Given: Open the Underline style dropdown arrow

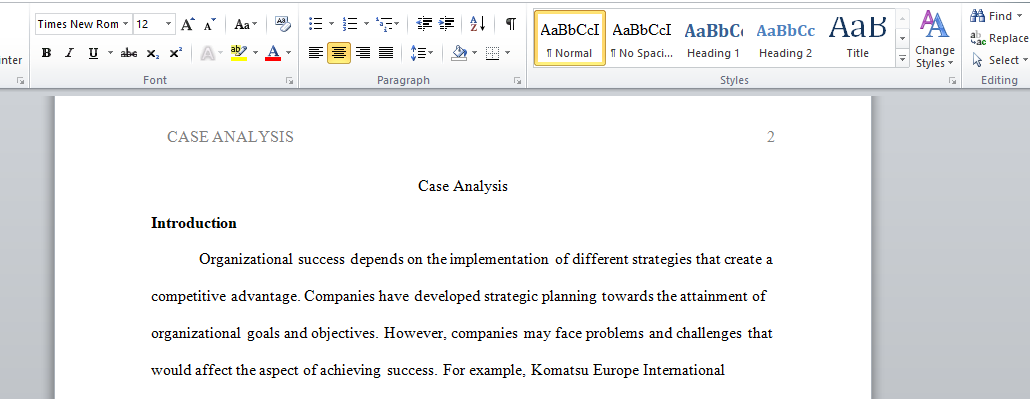Looking at the screenshot, I should pos(110,53).
